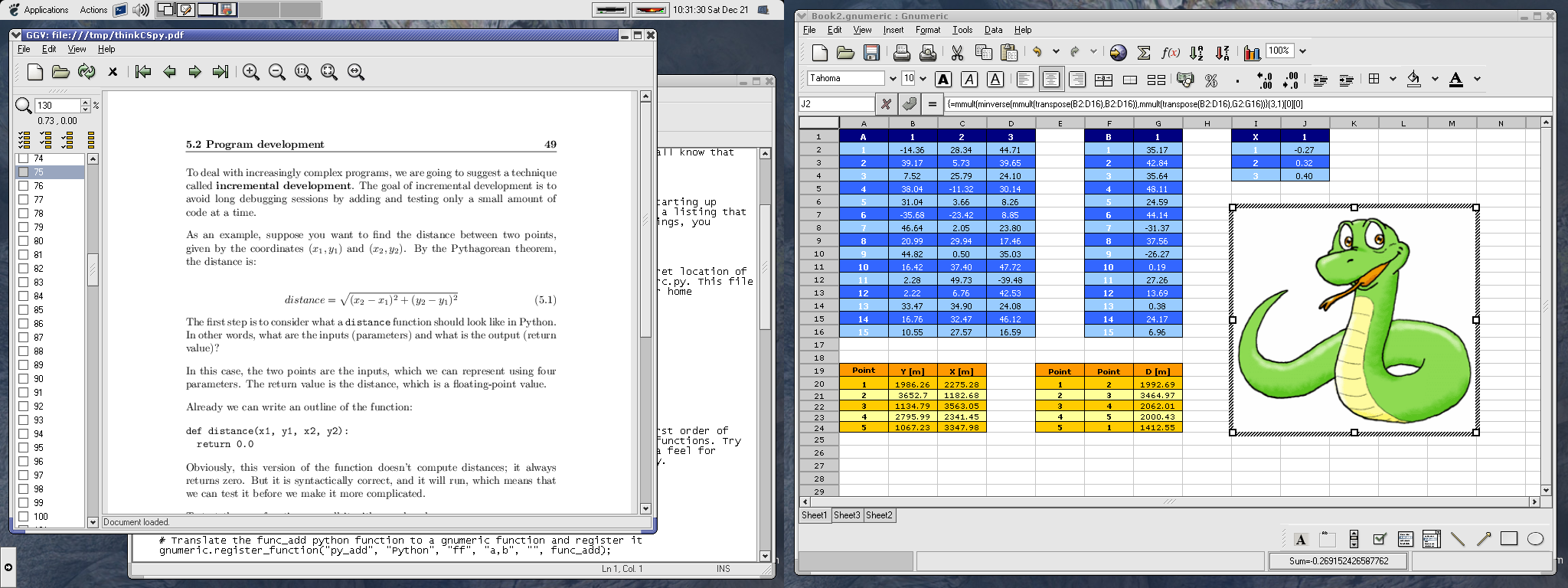The height and width of the screenshot is (588, 1568).
Task: Mark page 90 checkbox in page list
Action: [24, 379]
